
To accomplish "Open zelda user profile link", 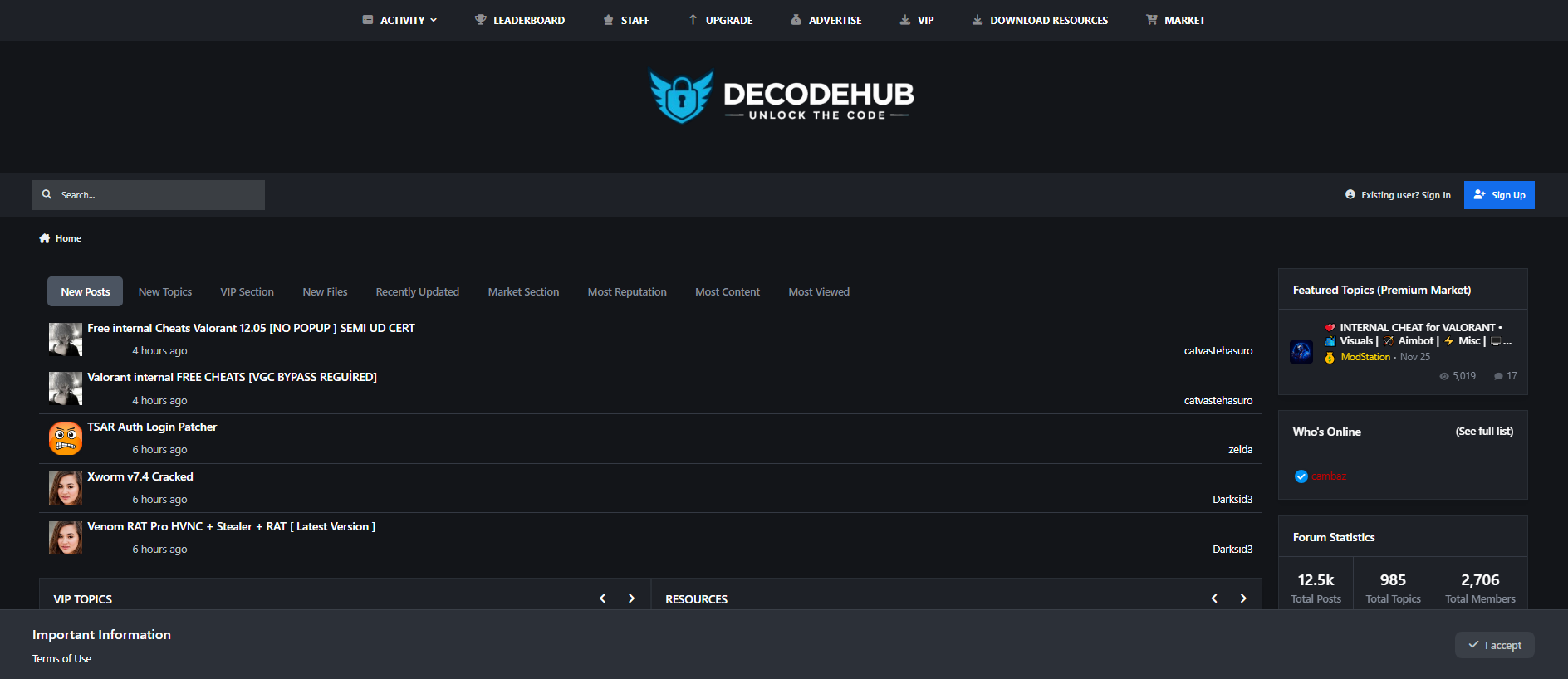I will pos(1241,449).
